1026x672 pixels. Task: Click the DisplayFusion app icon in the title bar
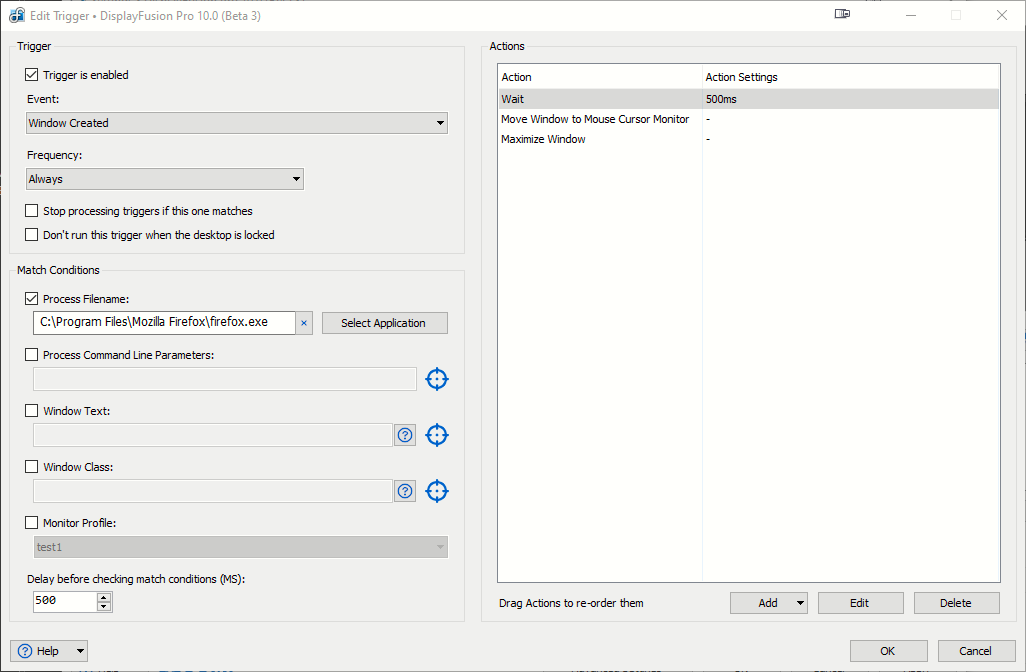coord(17,15)
